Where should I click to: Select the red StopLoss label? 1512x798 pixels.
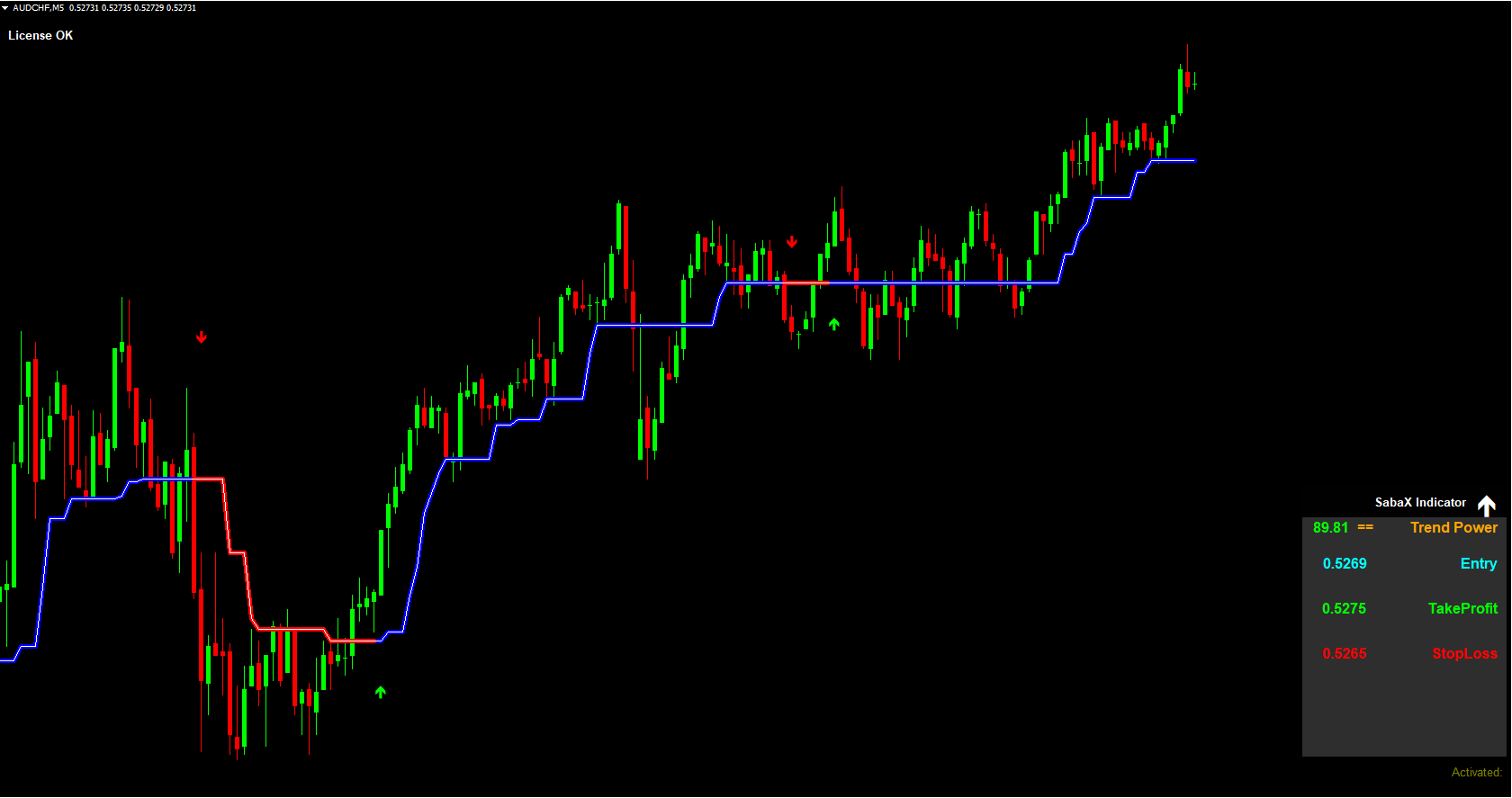(1464, 654)
